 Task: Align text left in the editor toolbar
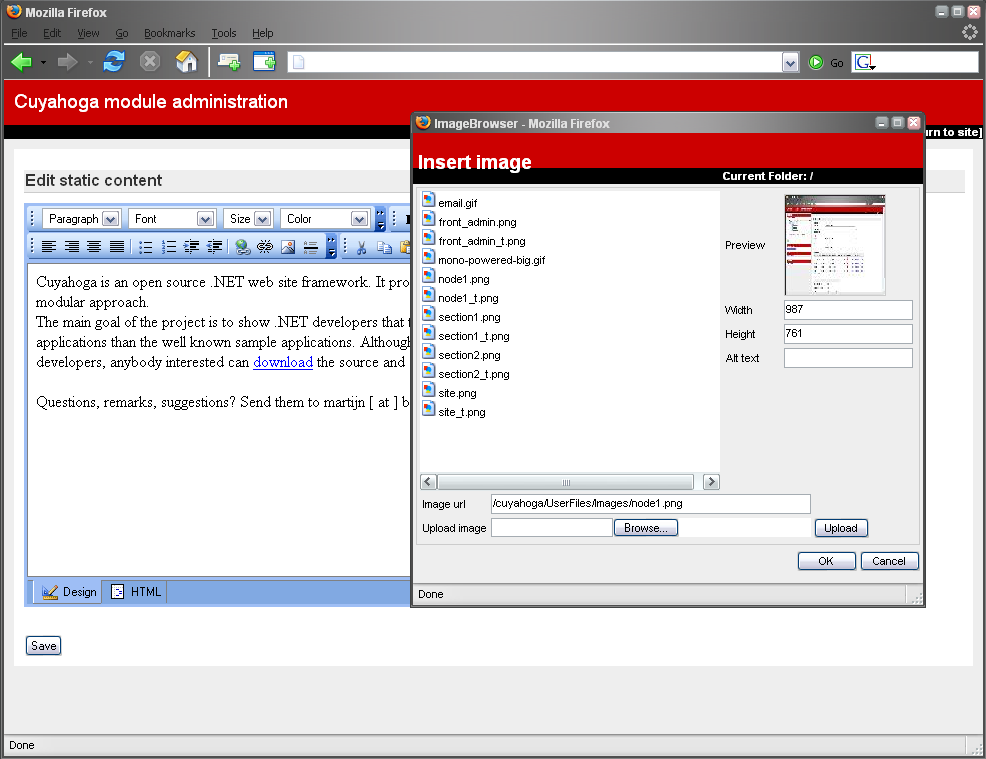click(x=48, y=247)
